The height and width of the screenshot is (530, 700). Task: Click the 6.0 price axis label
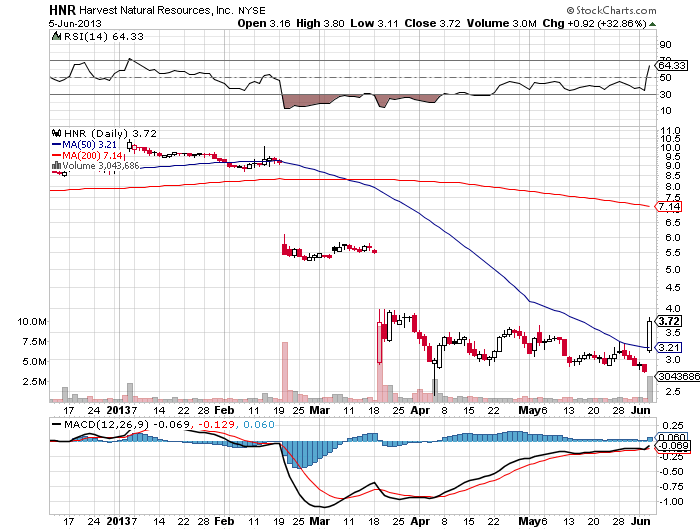673,238
